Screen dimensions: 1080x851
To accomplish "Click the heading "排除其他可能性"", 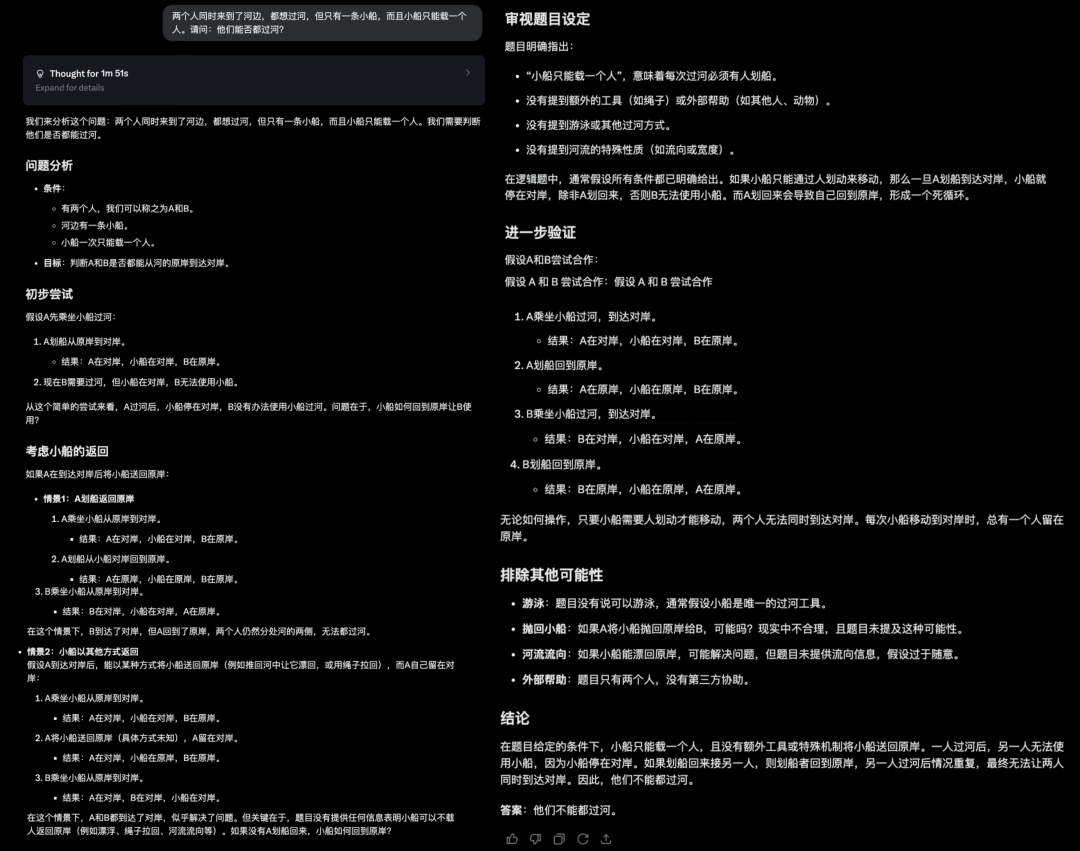I will point(552,575).
